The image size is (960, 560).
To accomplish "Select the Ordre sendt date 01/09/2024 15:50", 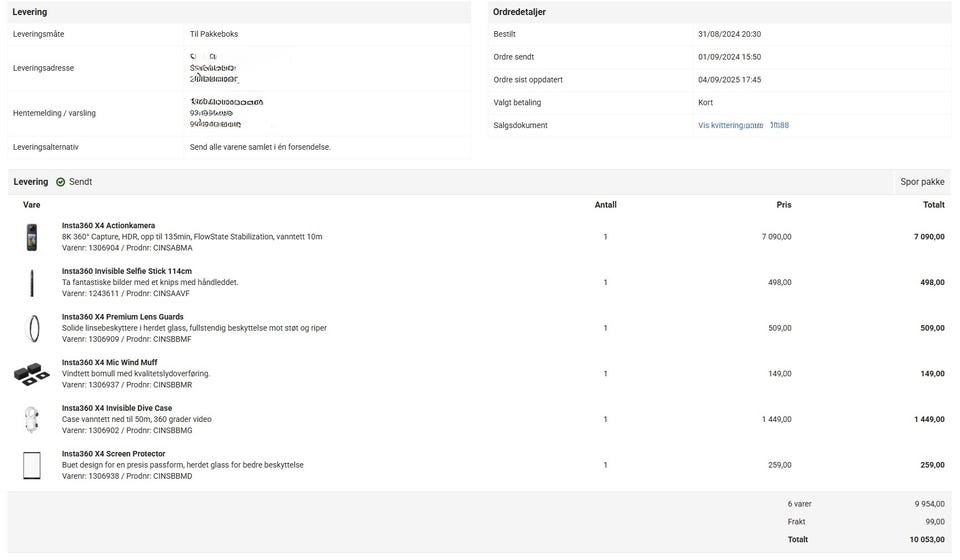I will coord(729,57).
